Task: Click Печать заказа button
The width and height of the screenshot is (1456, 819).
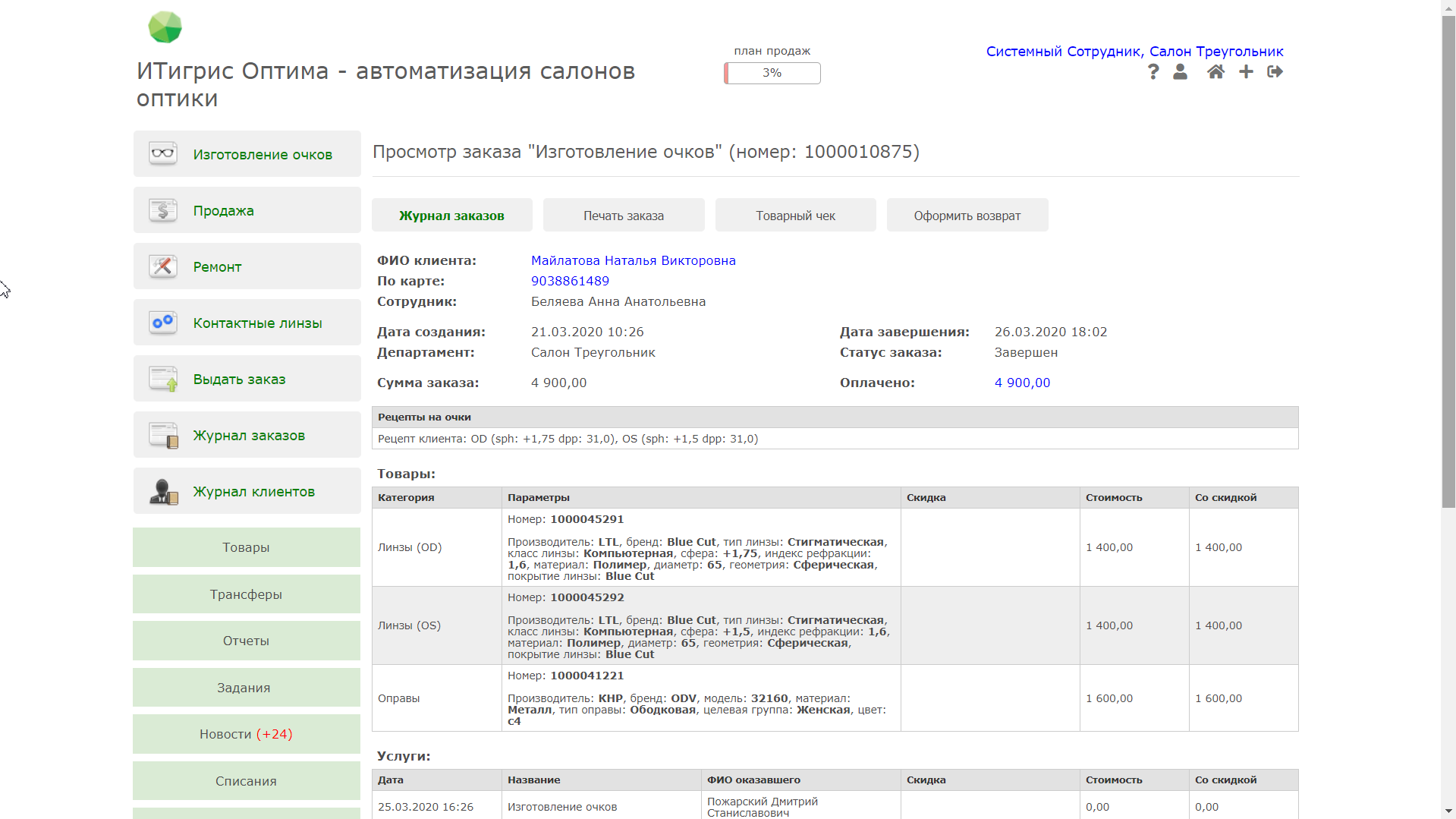Action: point(624,216)
